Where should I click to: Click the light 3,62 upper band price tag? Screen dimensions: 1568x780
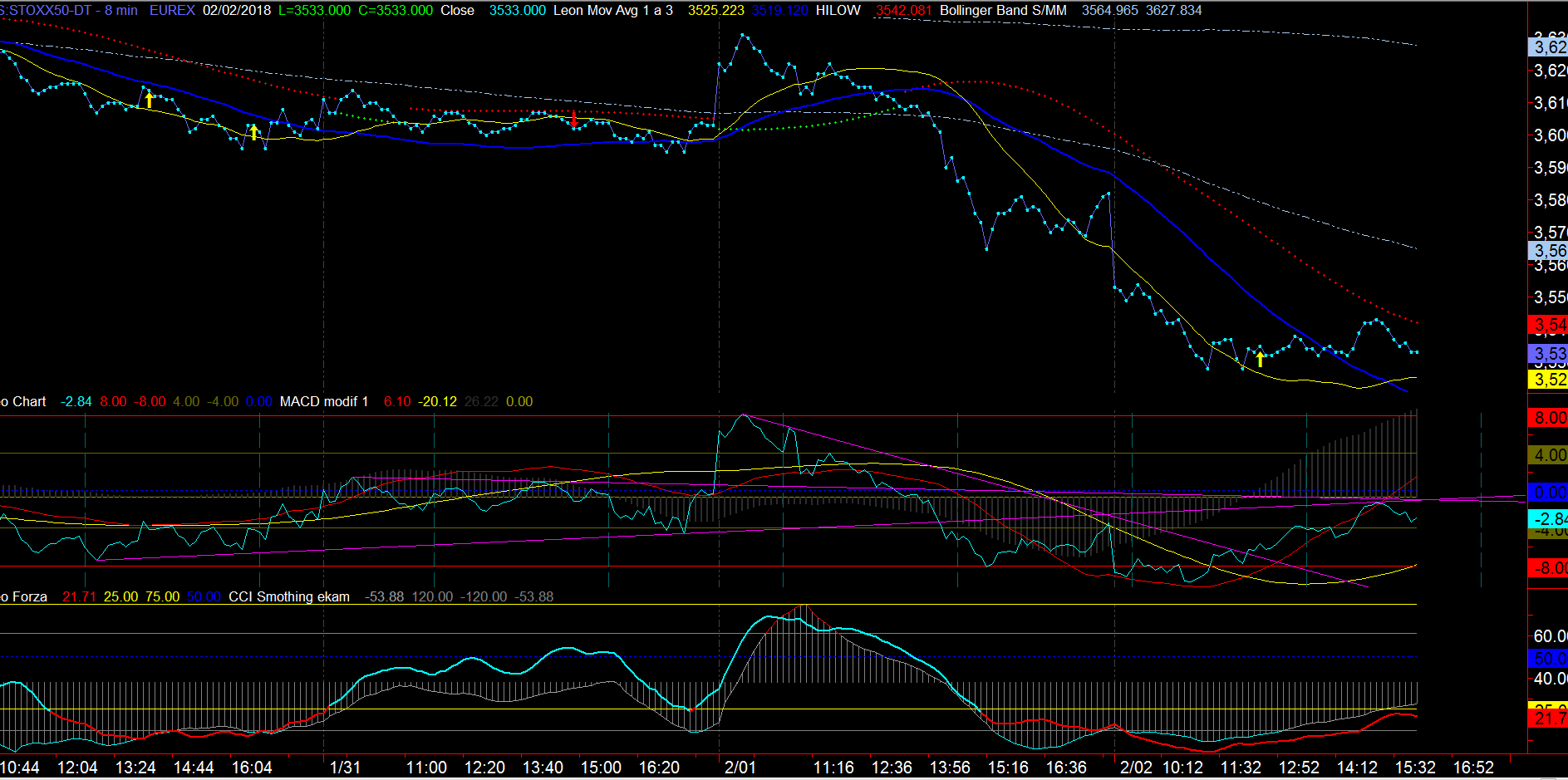click(x=1548, y=47)
